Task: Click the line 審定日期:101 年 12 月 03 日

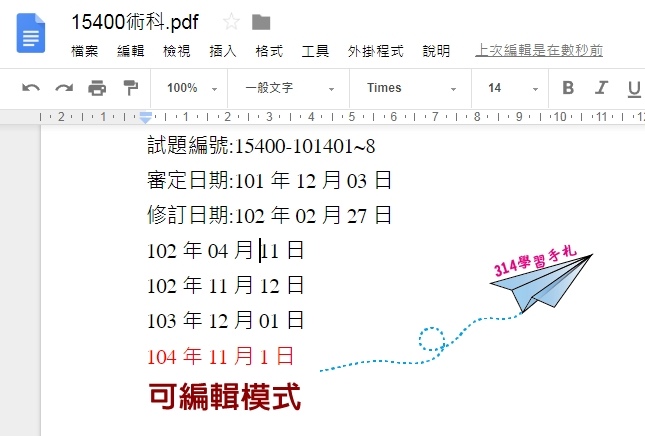Action: click(x=269, y=181)
